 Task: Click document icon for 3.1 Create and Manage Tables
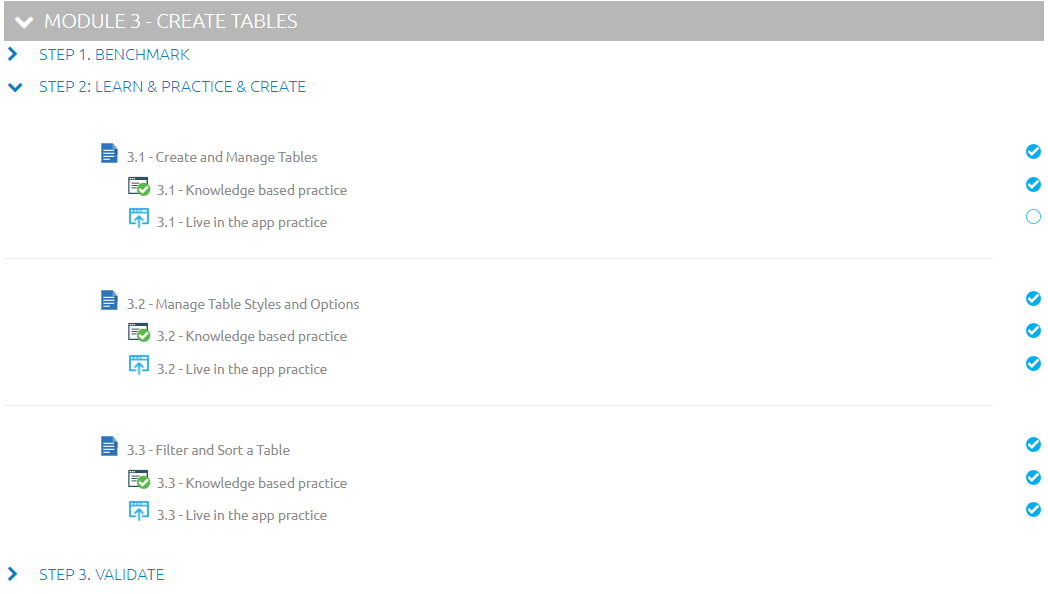pos(109,154)
